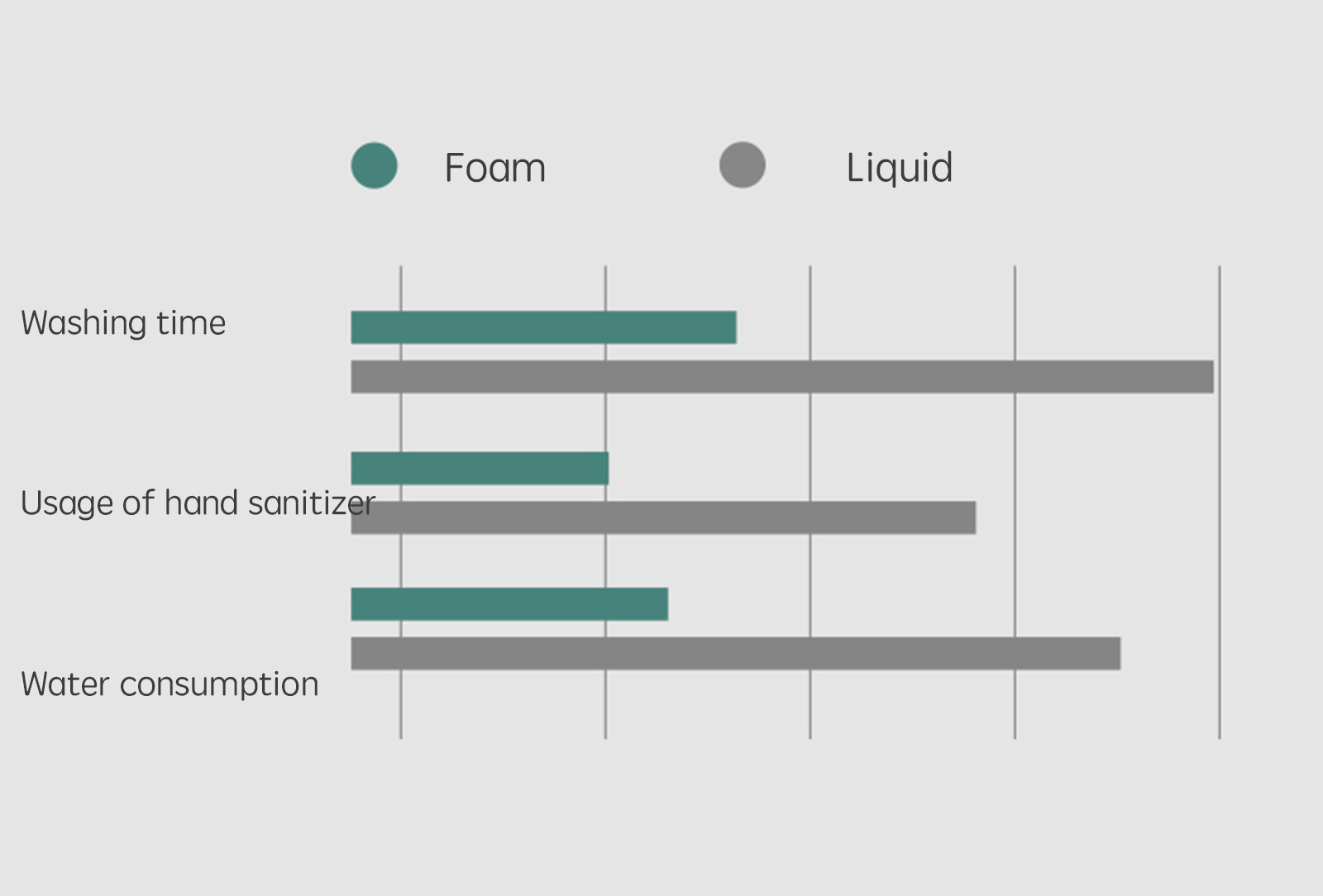Click the teal Foam legend circle
The image size is (1323, 896).
(x=374, y=165)
